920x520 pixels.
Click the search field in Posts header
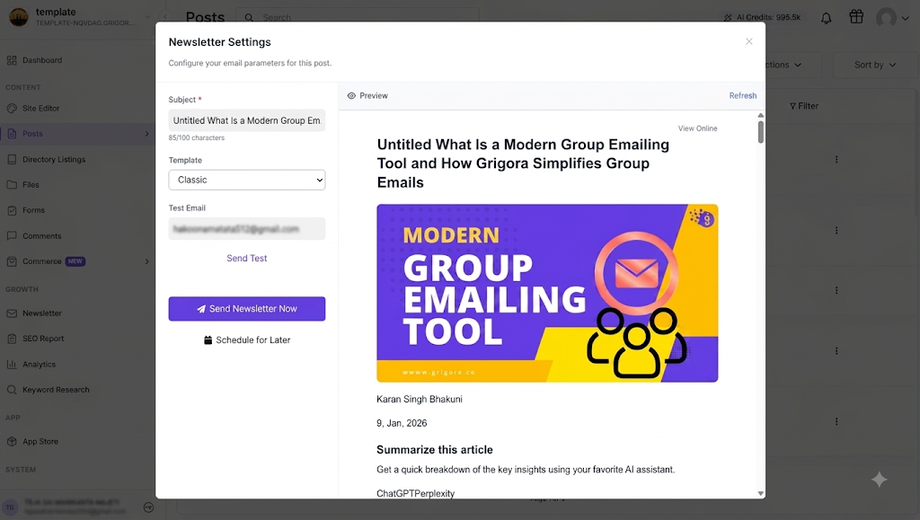(x=357, y=16)
